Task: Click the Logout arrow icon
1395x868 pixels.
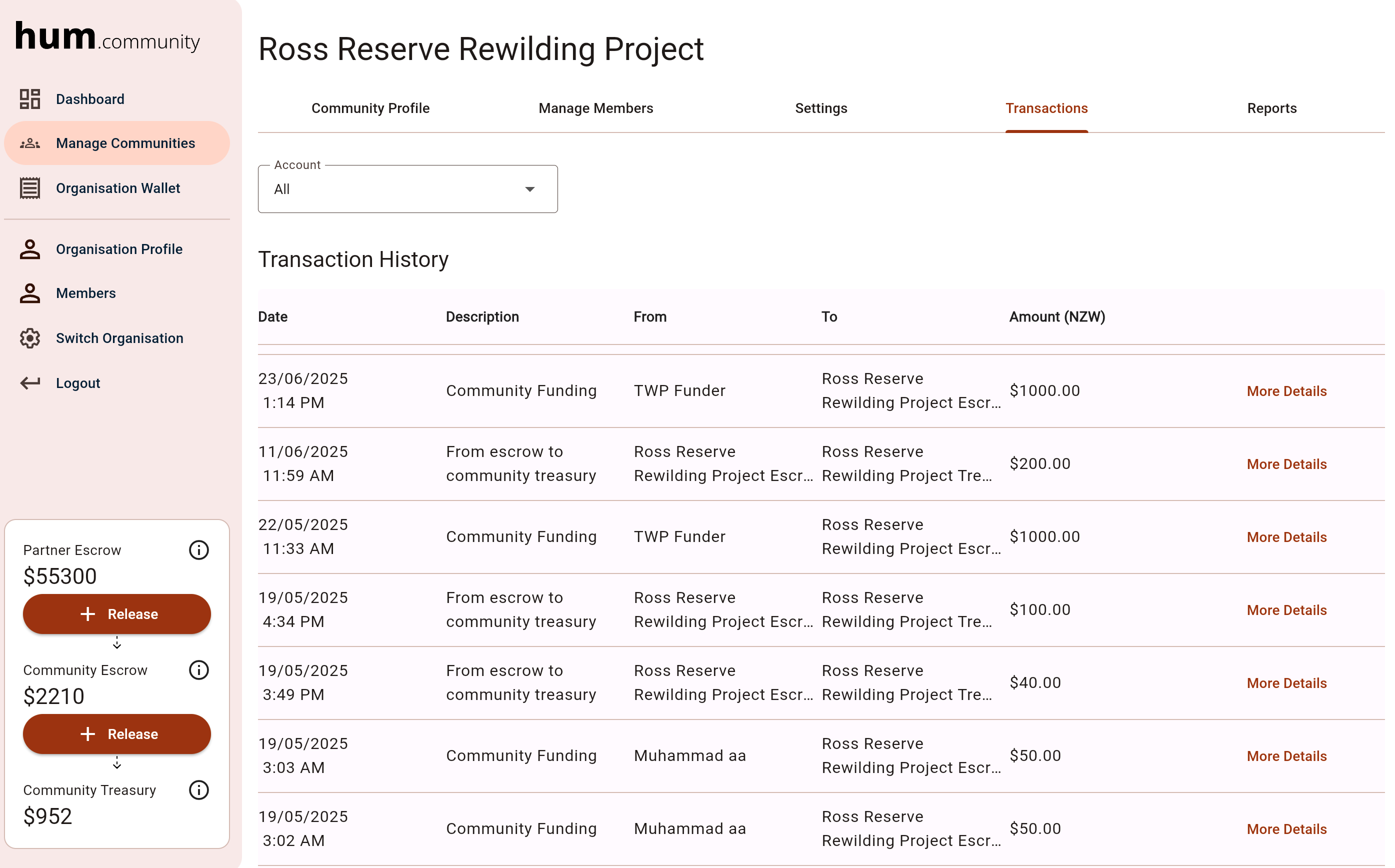Action: [30, 383]
